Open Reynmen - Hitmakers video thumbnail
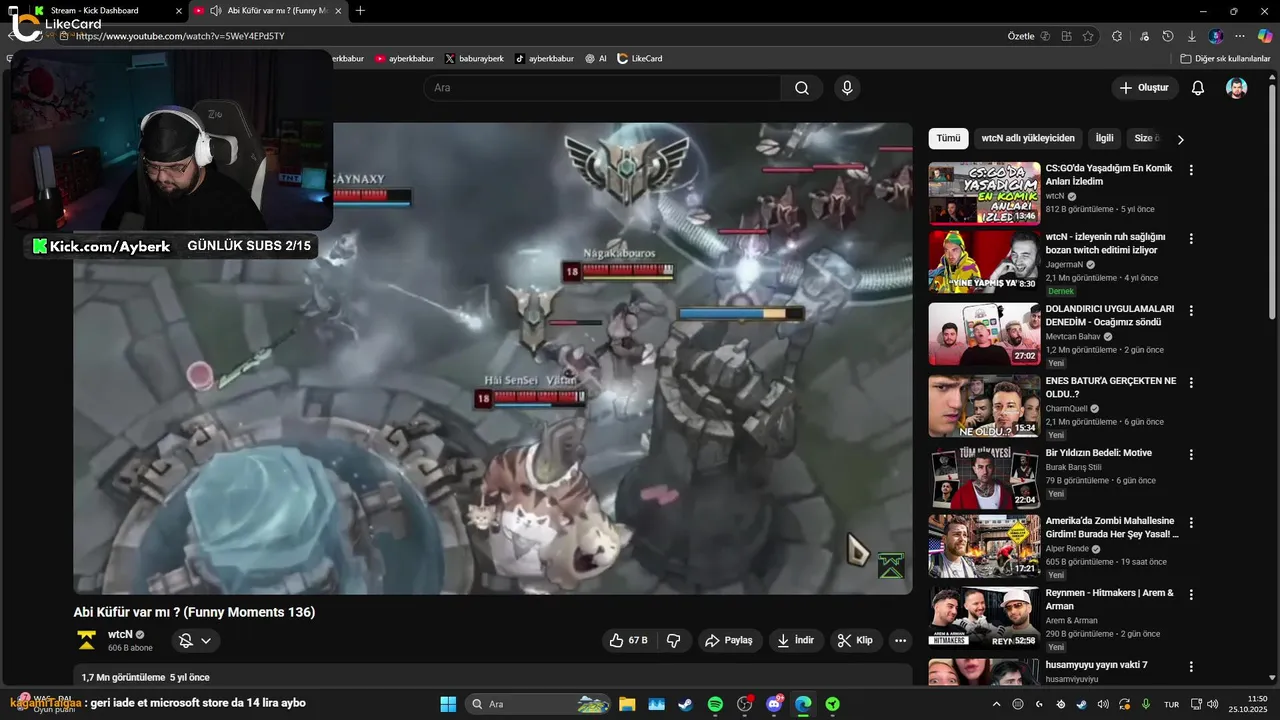This screenshot has height=720, width=1280. 985,618
